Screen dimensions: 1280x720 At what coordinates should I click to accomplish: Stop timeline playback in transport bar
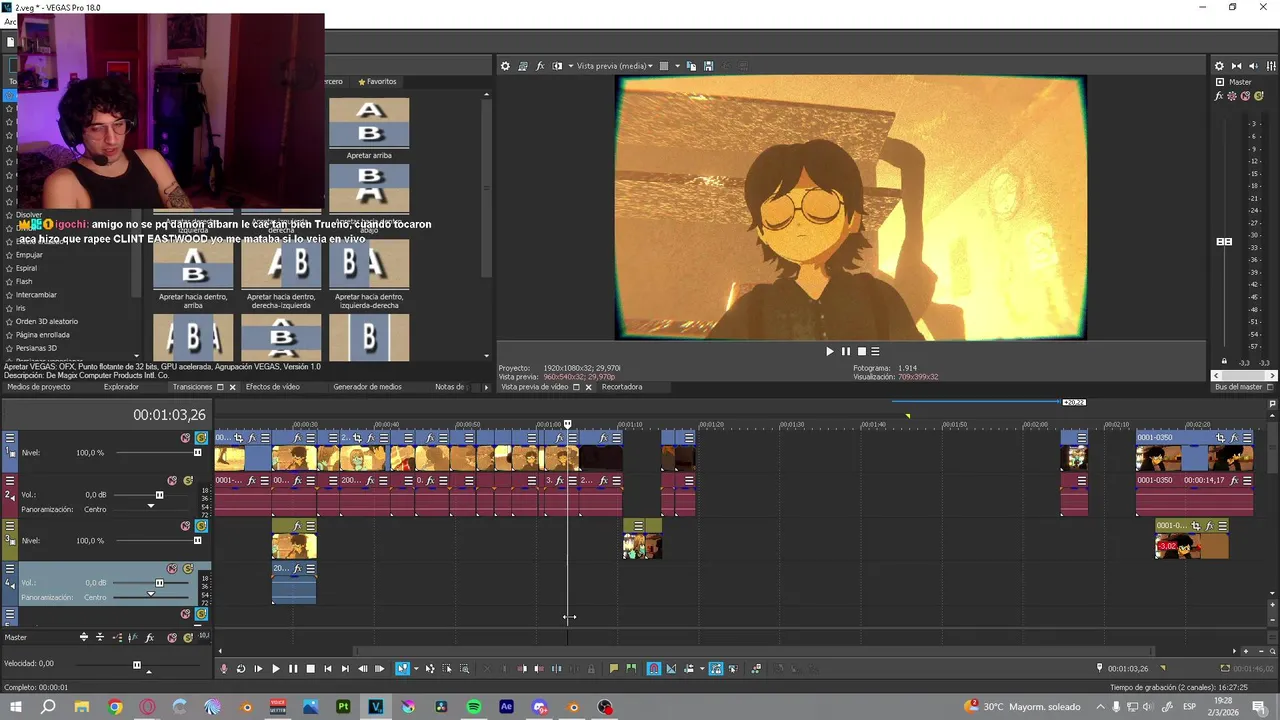tap(310, 669)
